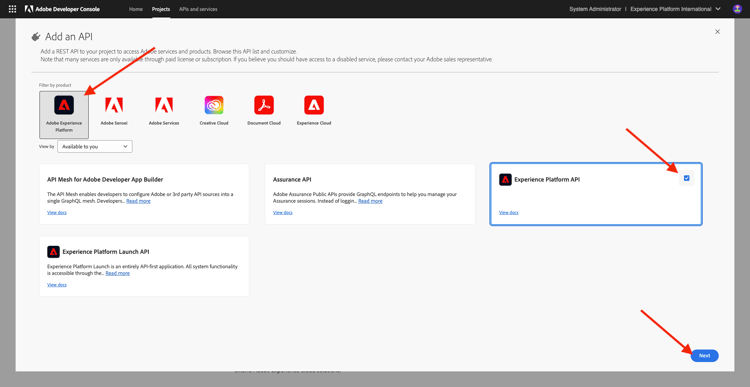
Task: Select the Assurance API card title
Action: [x=292, y=180]
